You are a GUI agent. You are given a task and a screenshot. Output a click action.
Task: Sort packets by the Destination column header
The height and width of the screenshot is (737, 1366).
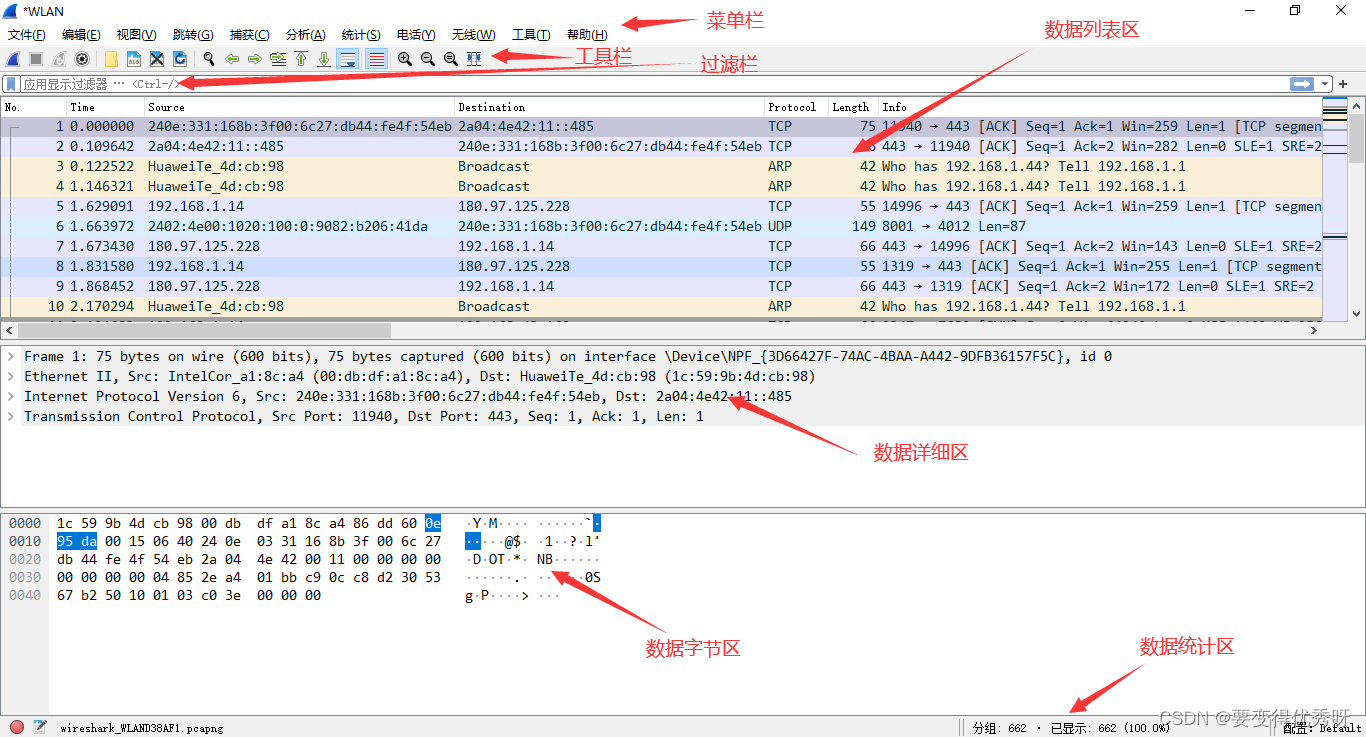point(609,107)
